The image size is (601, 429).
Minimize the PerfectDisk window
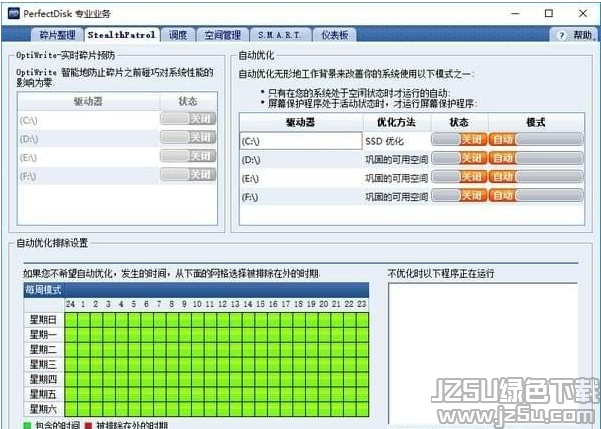[516, 13]
